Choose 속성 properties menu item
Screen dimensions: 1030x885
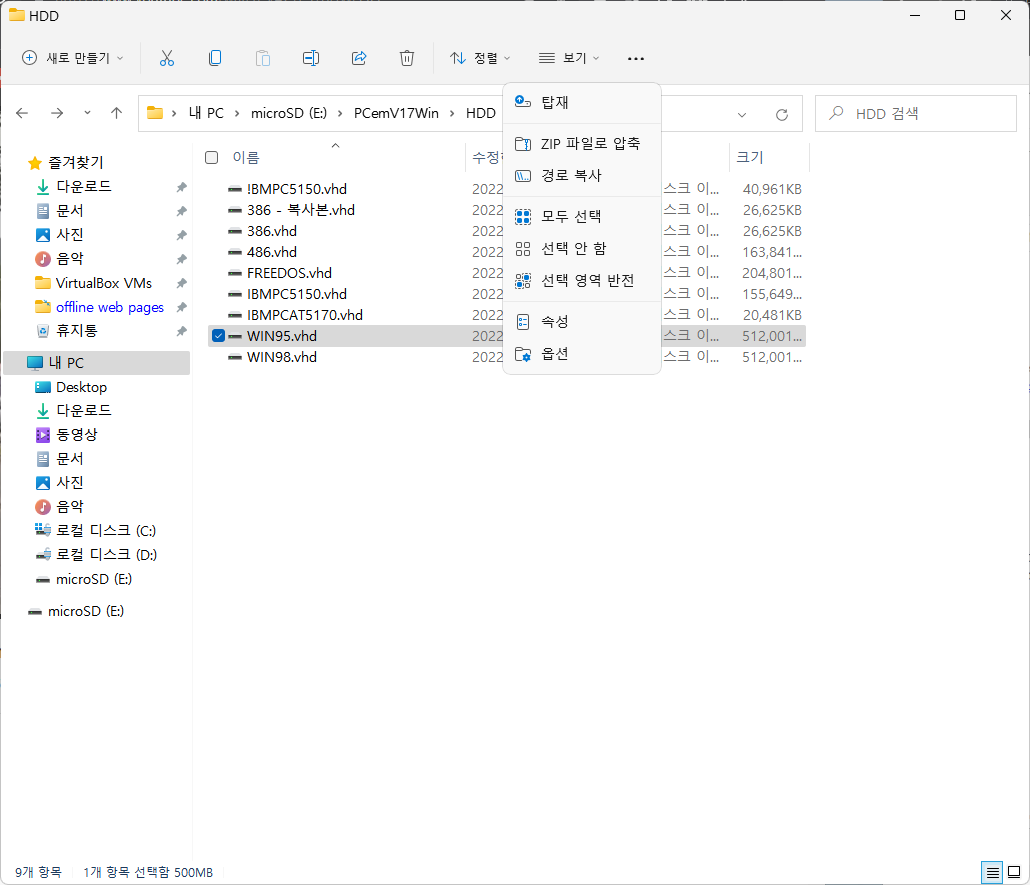tap(582, 321)
